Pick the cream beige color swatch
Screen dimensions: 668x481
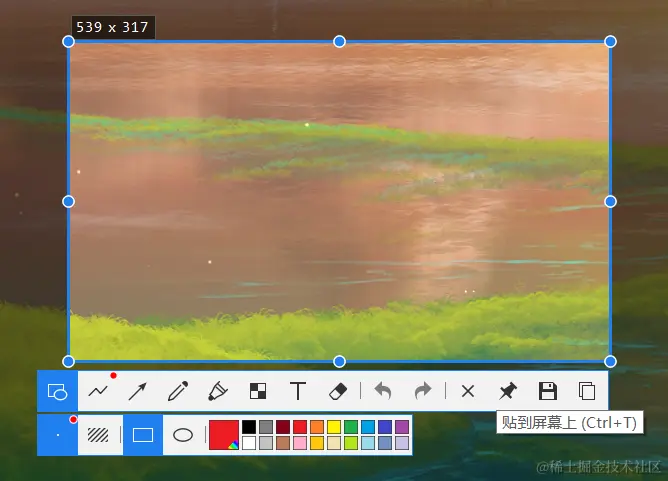point(334,443)
